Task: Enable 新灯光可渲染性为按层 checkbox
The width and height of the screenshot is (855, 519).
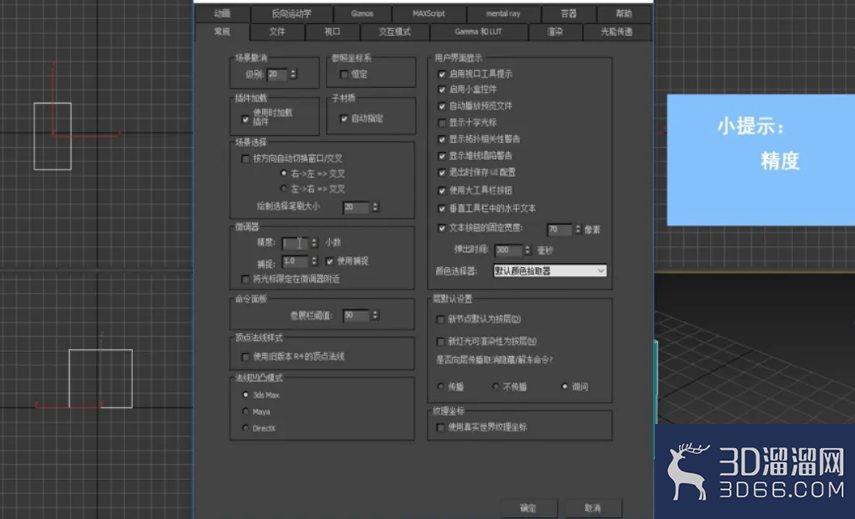Action: click(x=441, y=341)
